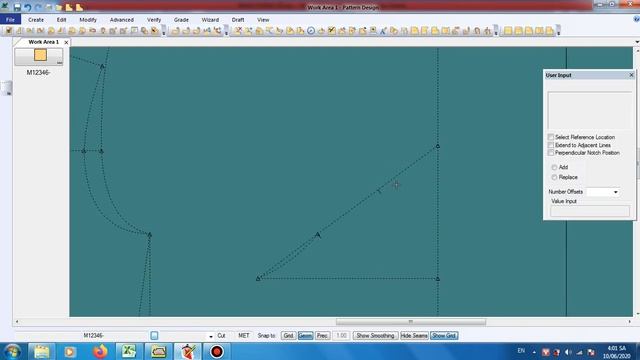
Task: Click the horizontal scrollbar left arrow
Action: (17, 322)
